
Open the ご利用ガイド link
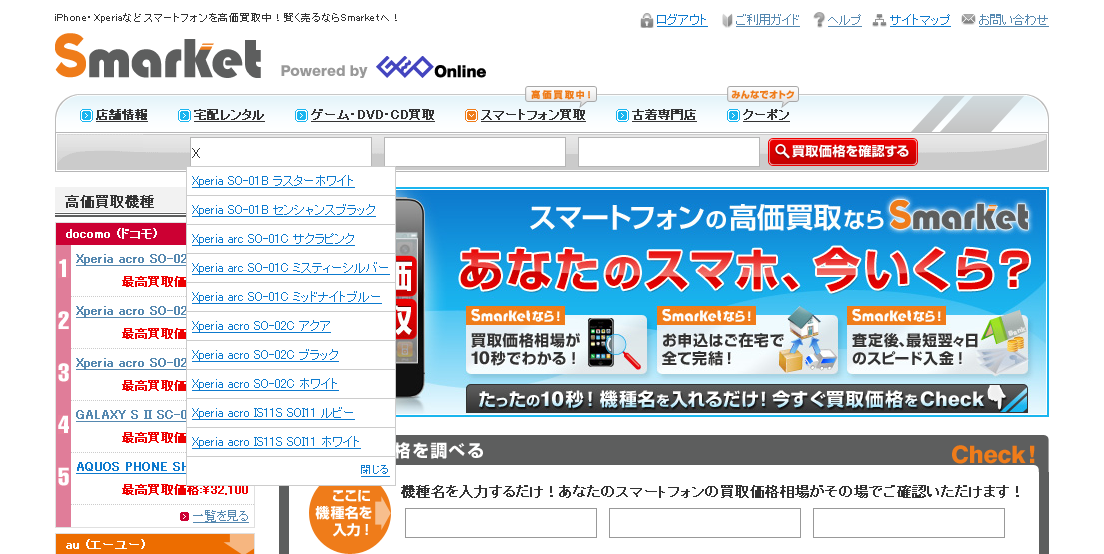click(x=767, y=20)
